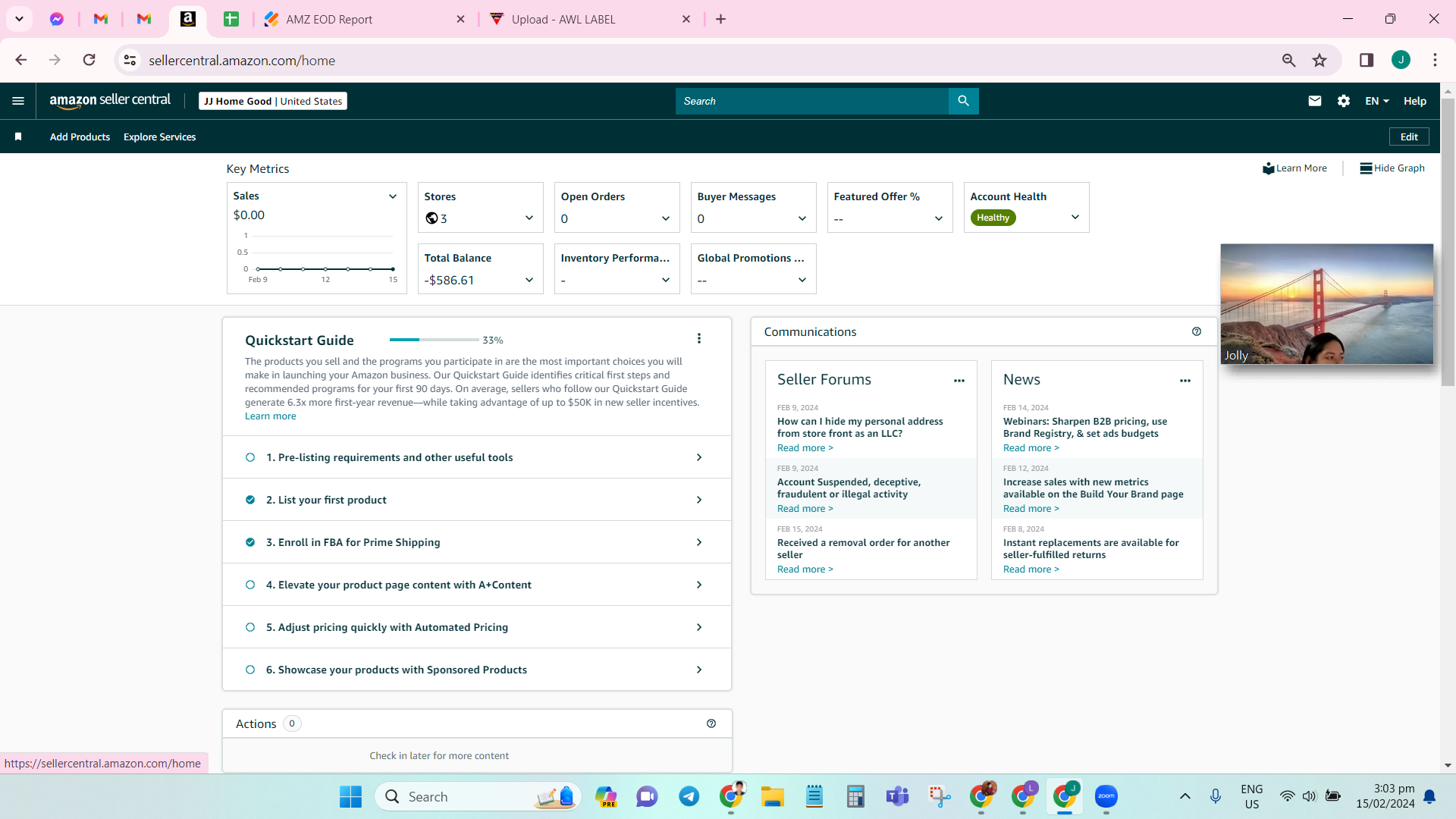Reload the page with the refresh button
The image size is (1456, 819).
click(x=89, y=60)
